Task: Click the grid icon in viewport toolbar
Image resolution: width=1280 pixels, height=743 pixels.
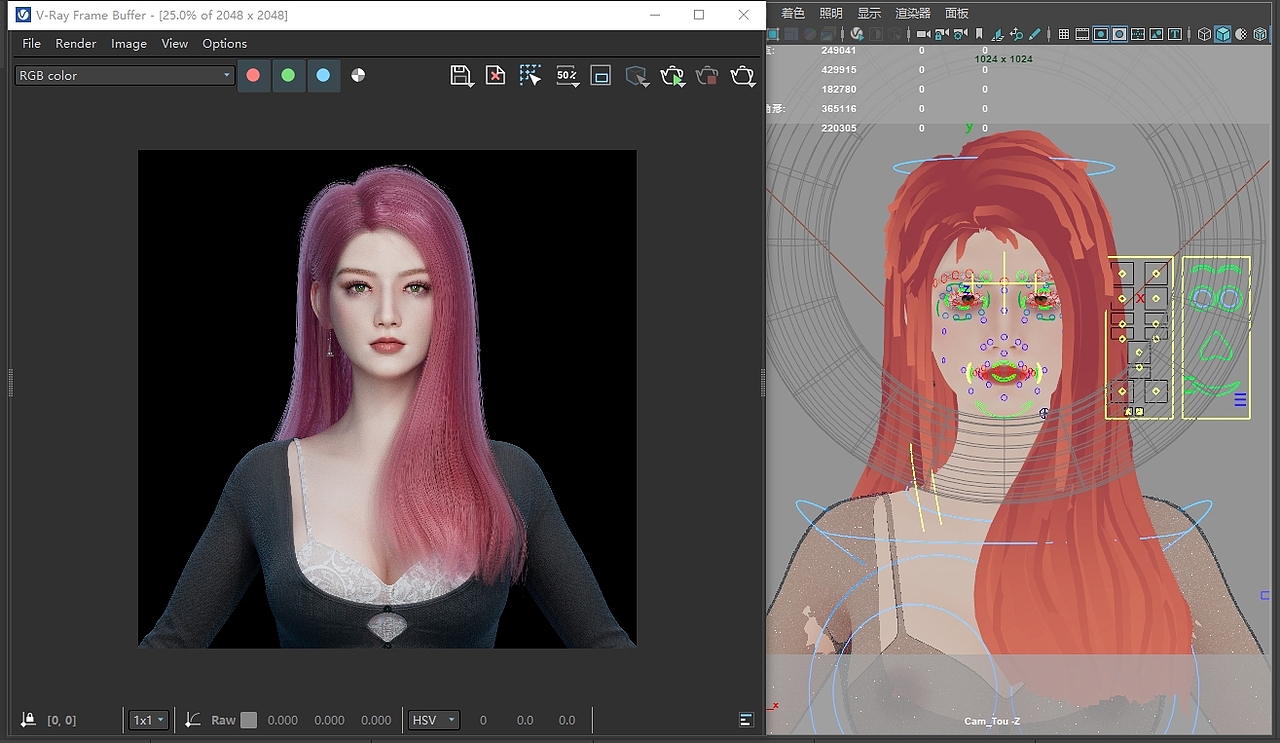Action: pos(1064,34)
